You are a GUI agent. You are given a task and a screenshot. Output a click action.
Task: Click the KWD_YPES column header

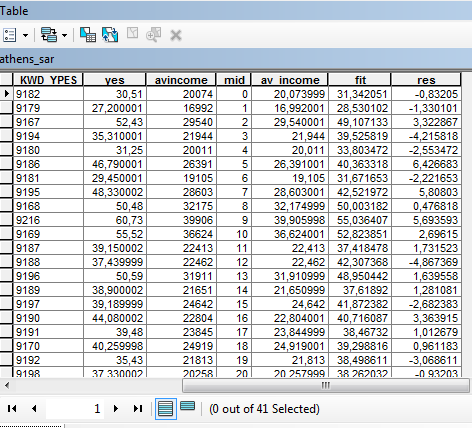click(x=48, y=80)
